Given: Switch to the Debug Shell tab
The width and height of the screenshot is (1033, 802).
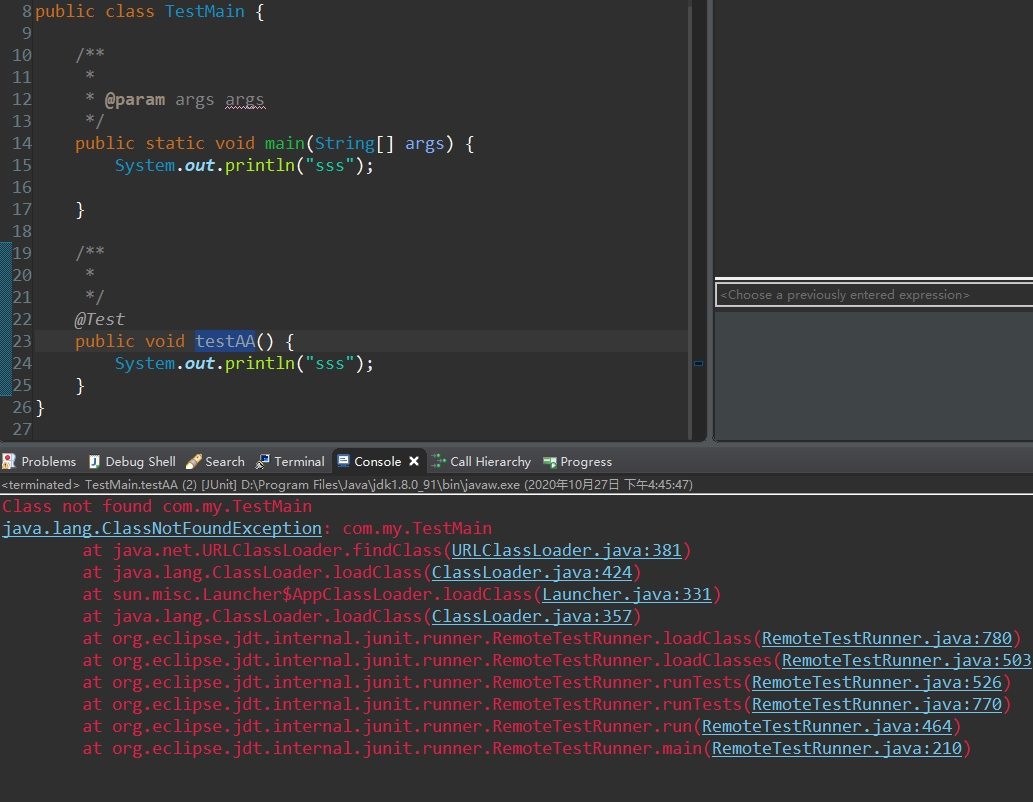Looking at the screenshot, I should point(132,461).
